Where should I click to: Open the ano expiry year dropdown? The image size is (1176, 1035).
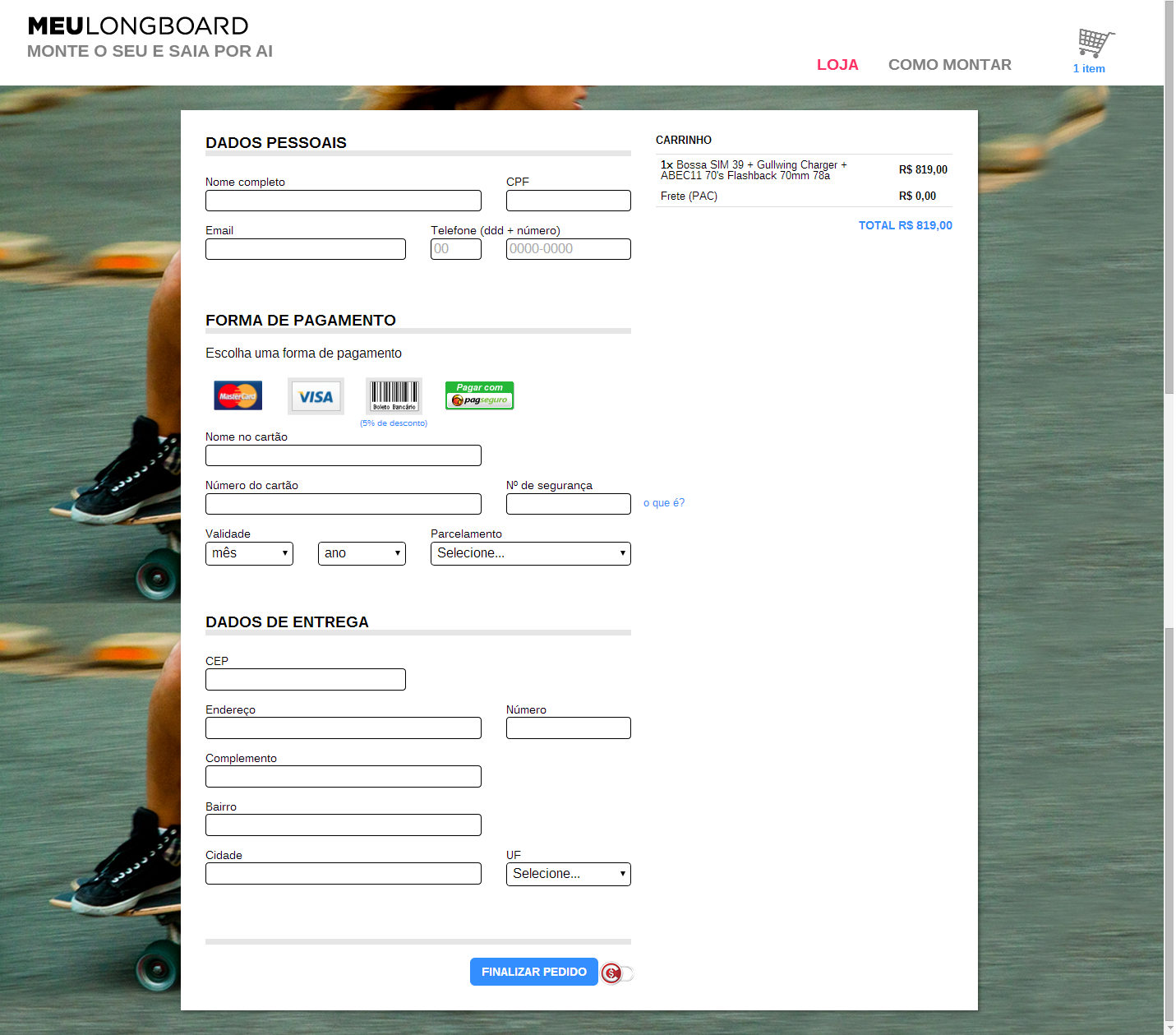coord(362,553)
